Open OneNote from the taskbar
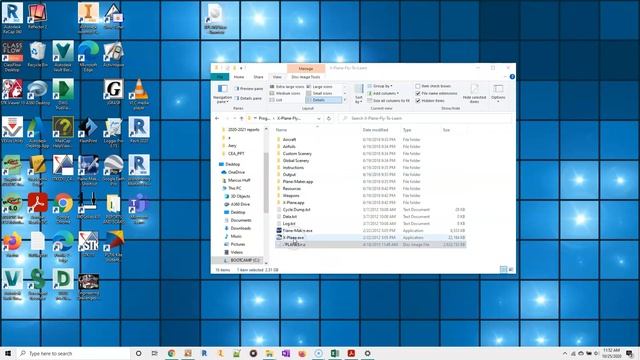Viewport: 640px width, 360px height. click(286, 353)
